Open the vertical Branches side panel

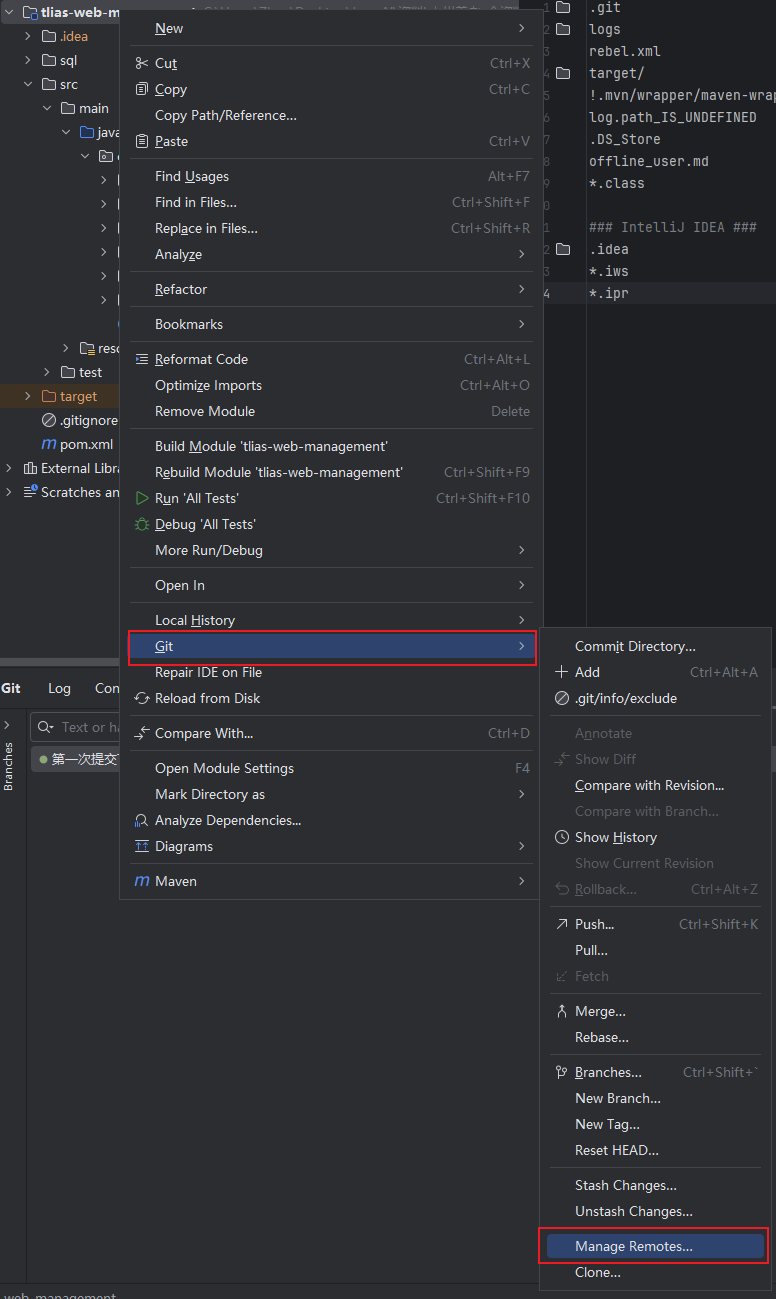[x=9, y=766]
